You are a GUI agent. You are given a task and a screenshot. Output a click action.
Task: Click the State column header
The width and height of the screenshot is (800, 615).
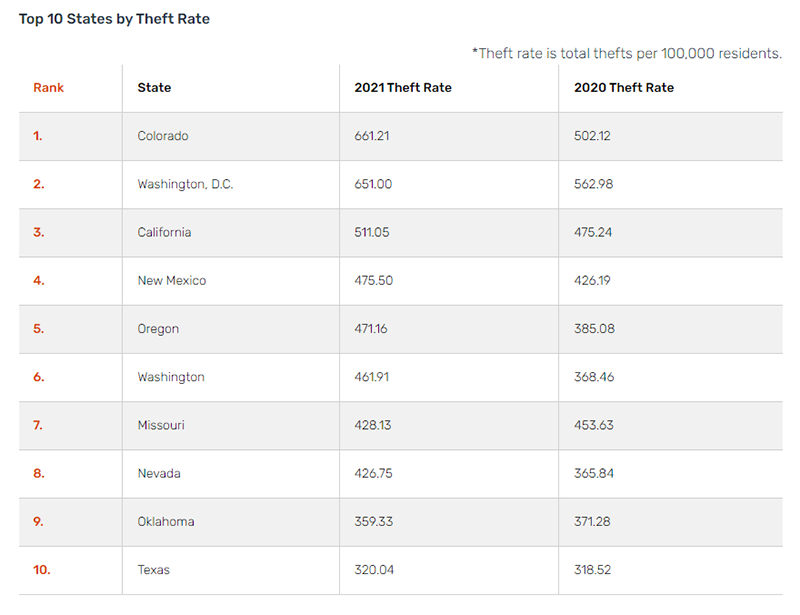pos(154,88)
